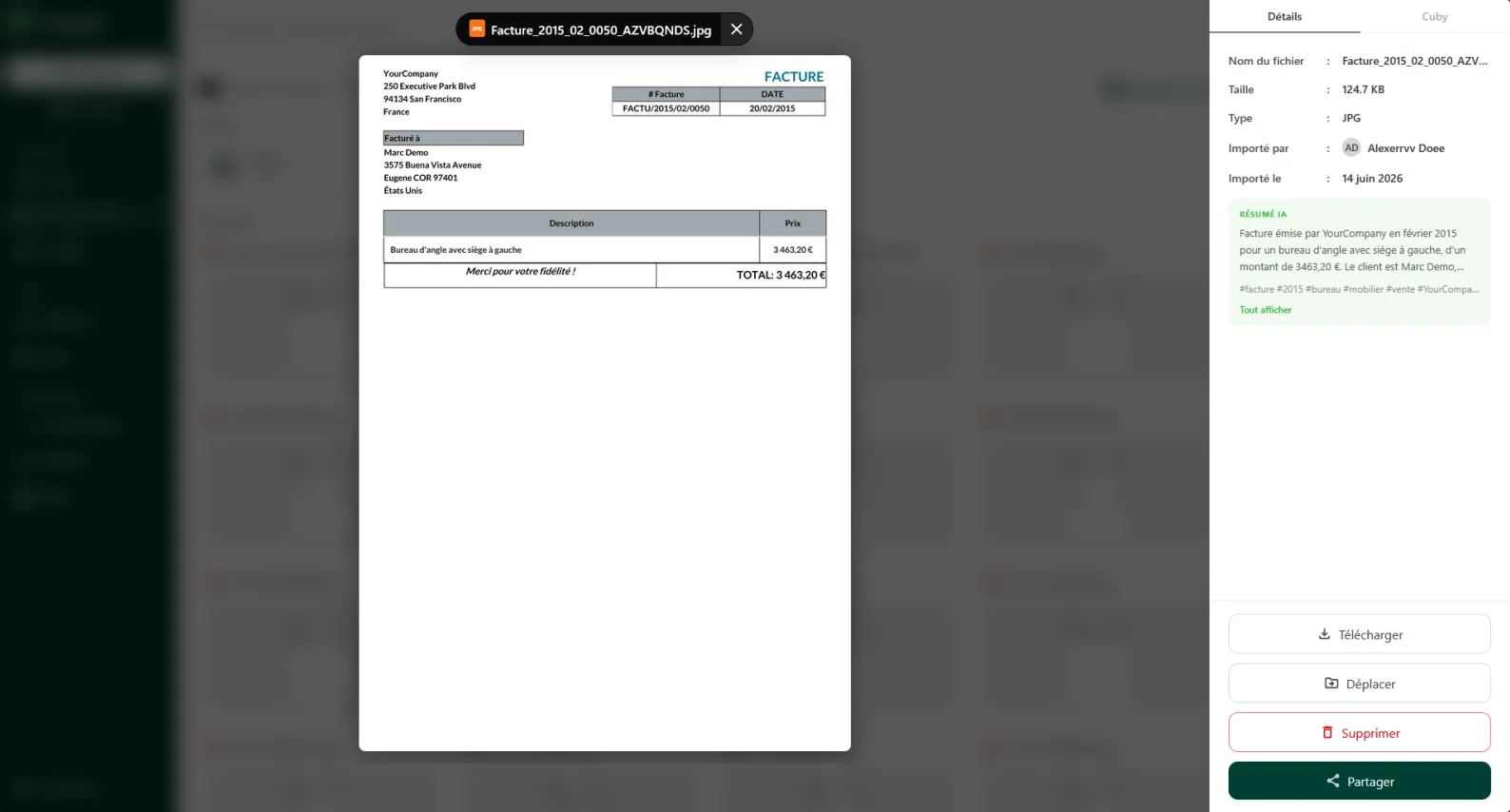Click TOTAL: 3 463,20 € in the invoice
This screenshot has width=1510, height=812.
point(781,275)
